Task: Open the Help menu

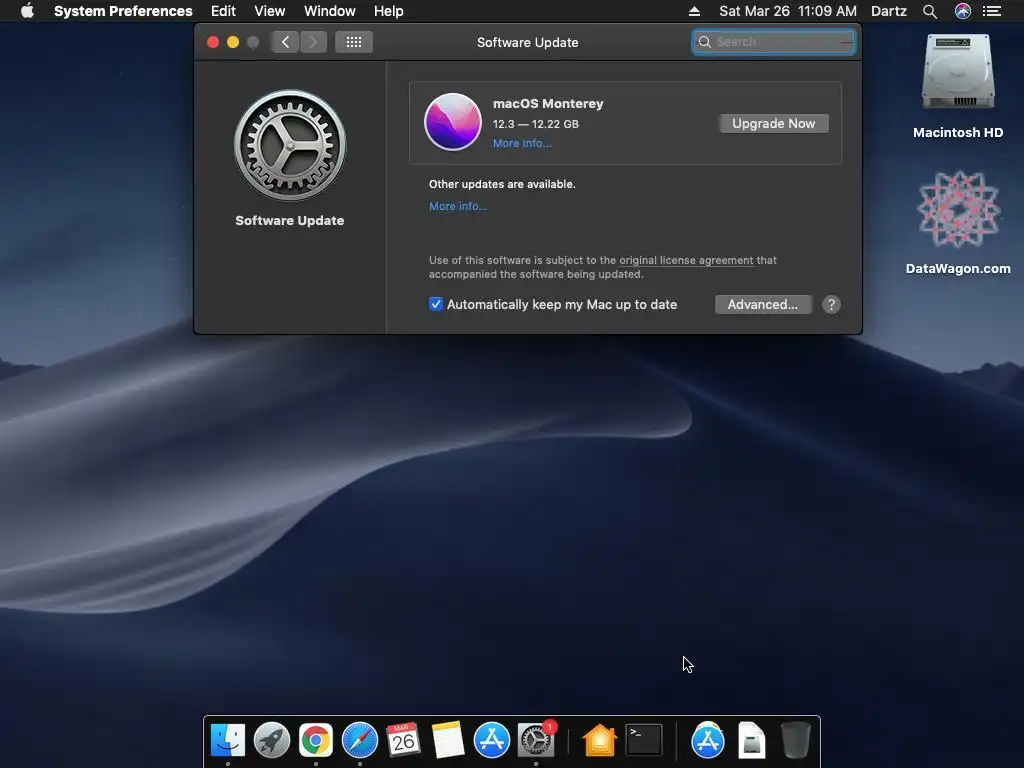Action: pos(389,11)
